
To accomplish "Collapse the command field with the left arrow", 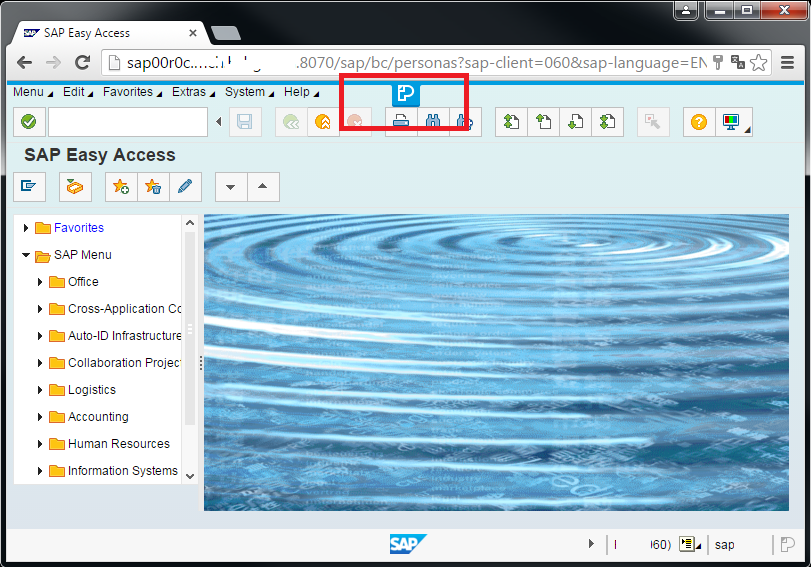I will point(219,122).
